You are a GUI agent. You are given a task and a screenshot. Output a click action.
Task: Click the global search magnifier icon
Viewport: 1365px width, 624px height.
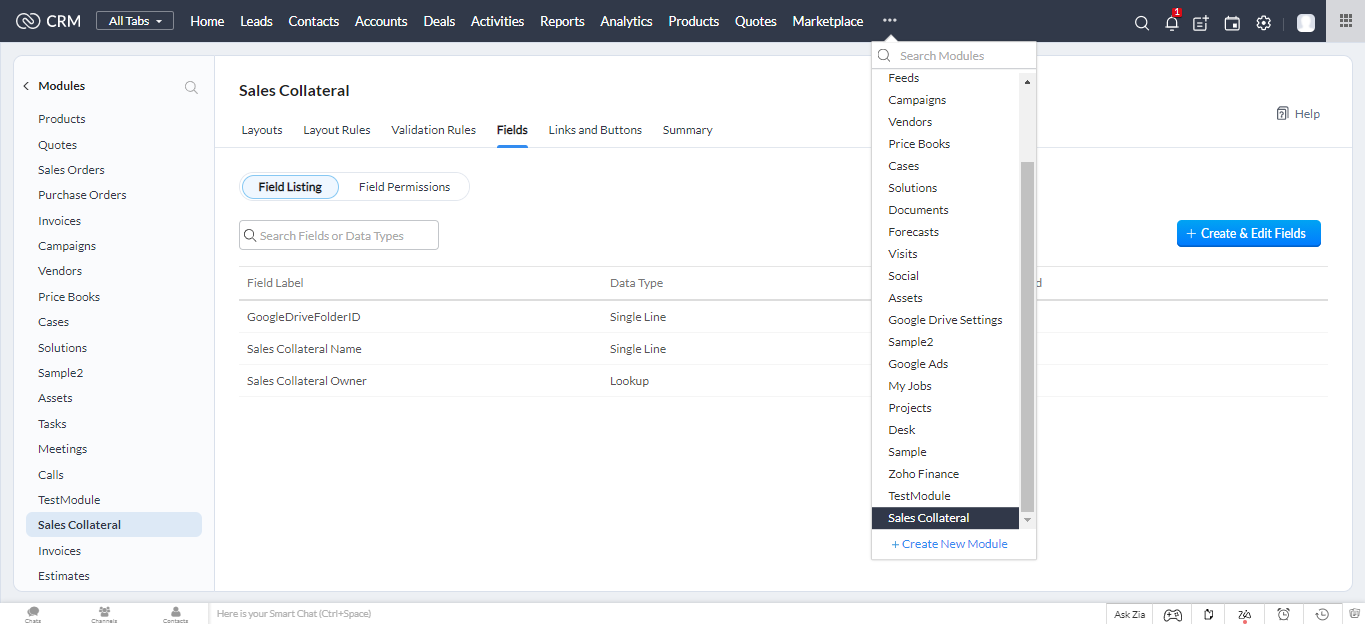(x=1141, y=23)
